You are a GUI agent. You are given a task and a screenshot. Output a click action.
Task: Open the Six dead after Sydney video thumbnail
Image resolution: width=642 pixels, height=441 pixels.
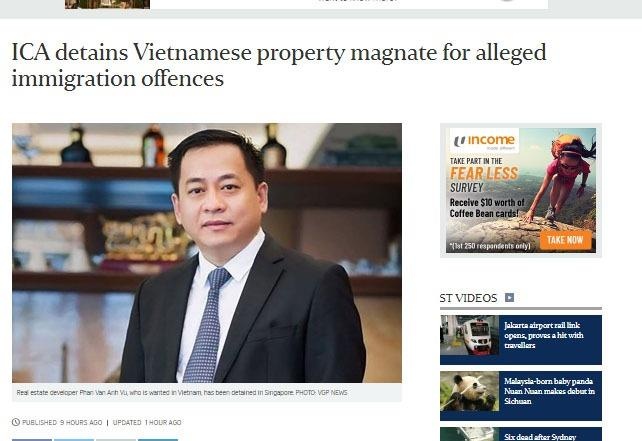[x=470, y=434]
